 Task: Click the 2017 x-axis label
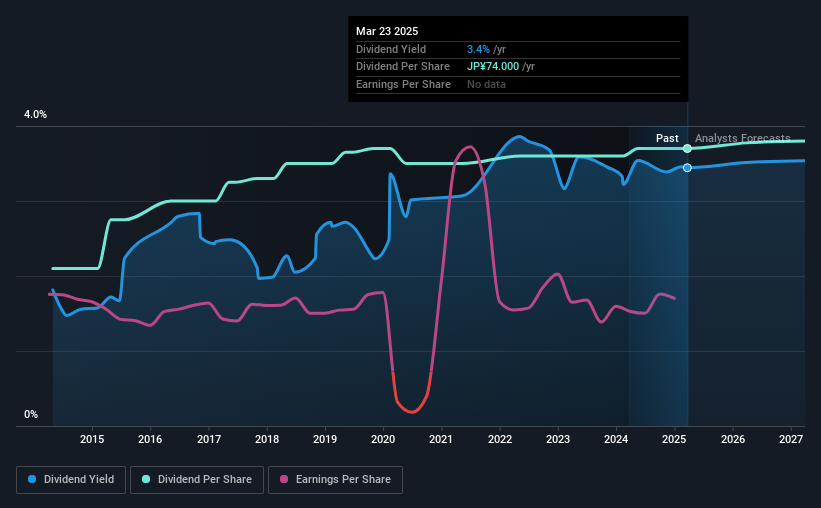(x=208, y=439)
